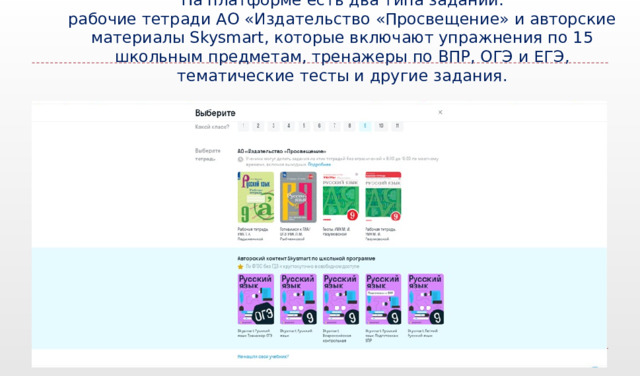This screenshot has width=640, height=376.
Task: Click the 'Выберите тетрадь' label
Action: pos(208,155)
